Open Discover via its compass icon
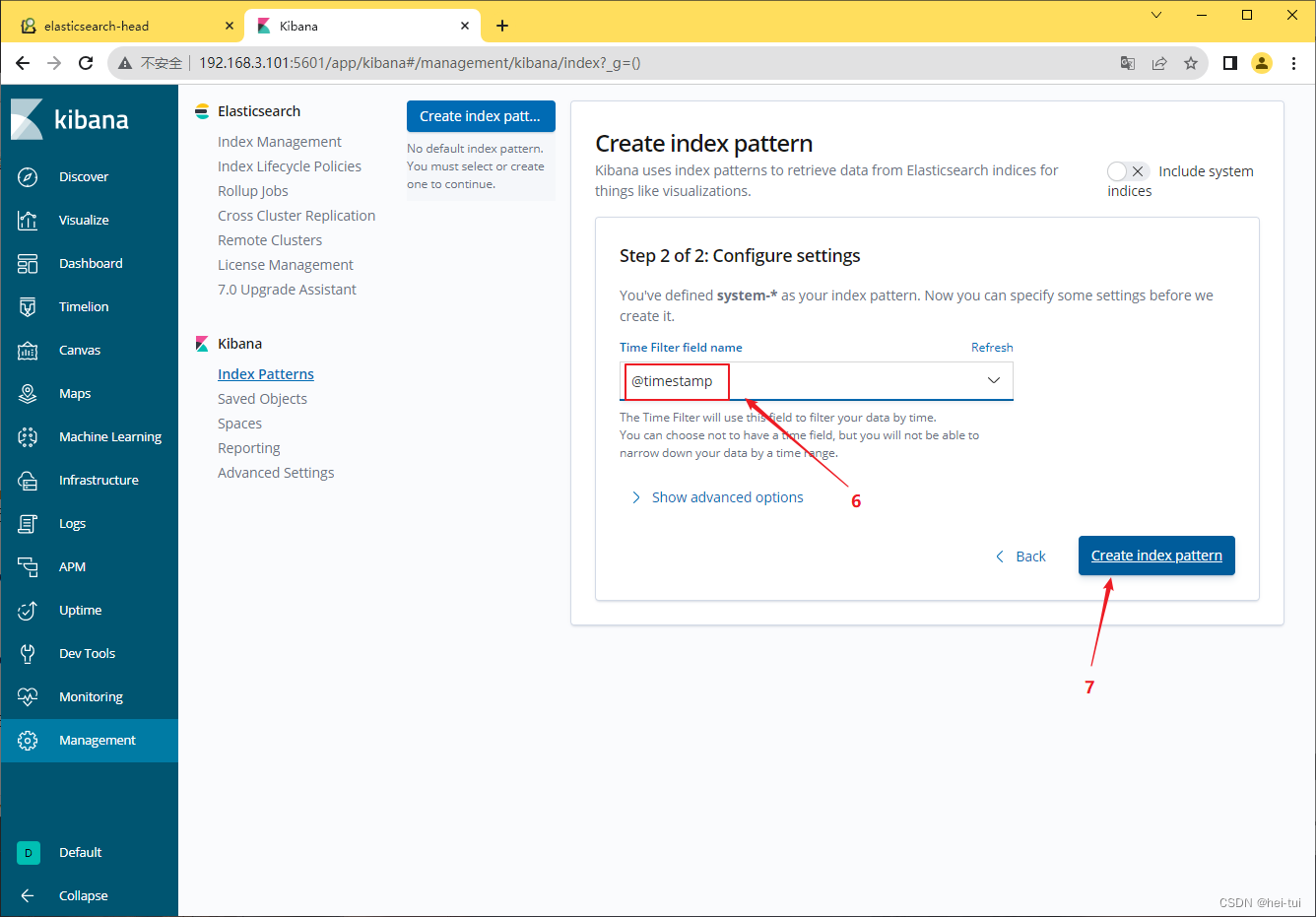This screenshot has height=917, width=1316. point(28,177)
